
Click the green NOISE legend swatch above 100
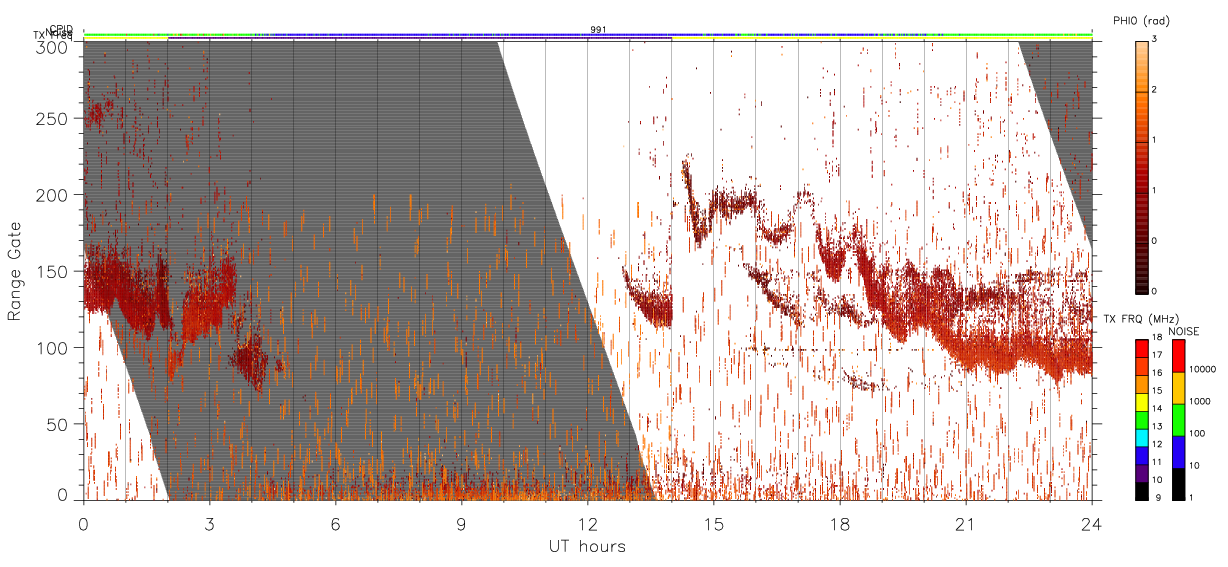click(1178, 420)
